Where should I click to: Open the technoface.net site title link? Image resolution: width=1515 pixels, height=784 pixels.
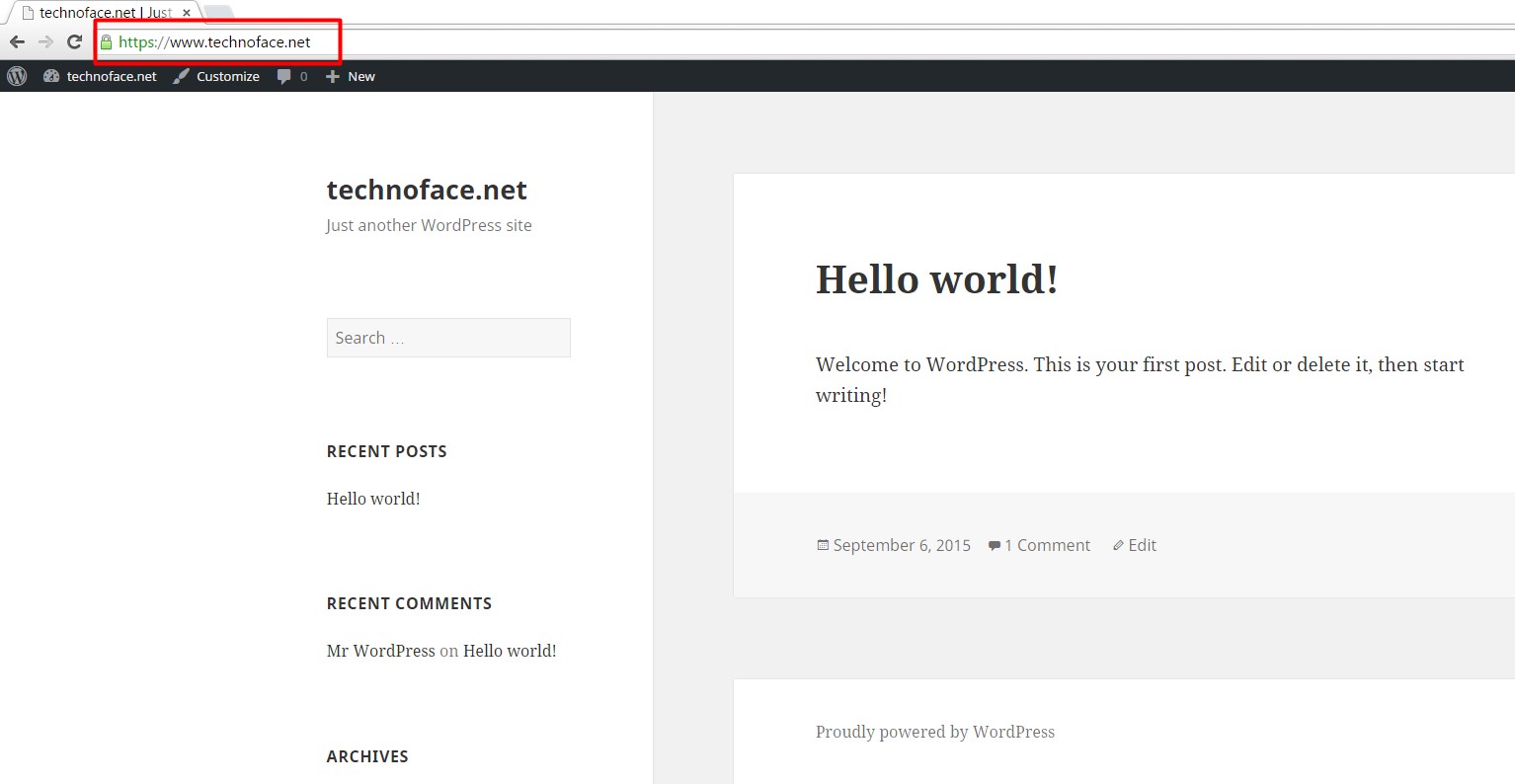(427, 190)
